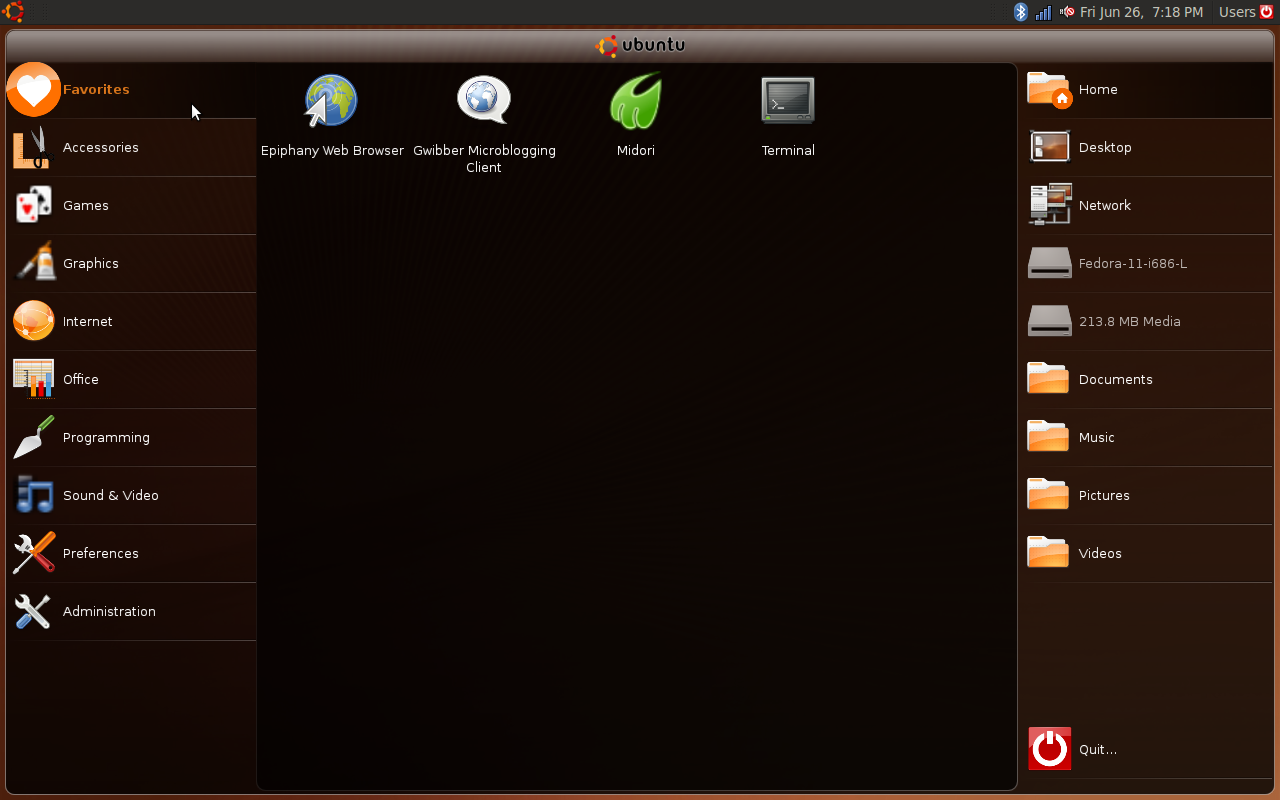This screenshot has width=1280, height=800.
Task: Click the Accessories ruler and scissors icon
Action: click(x=32, y=147)
